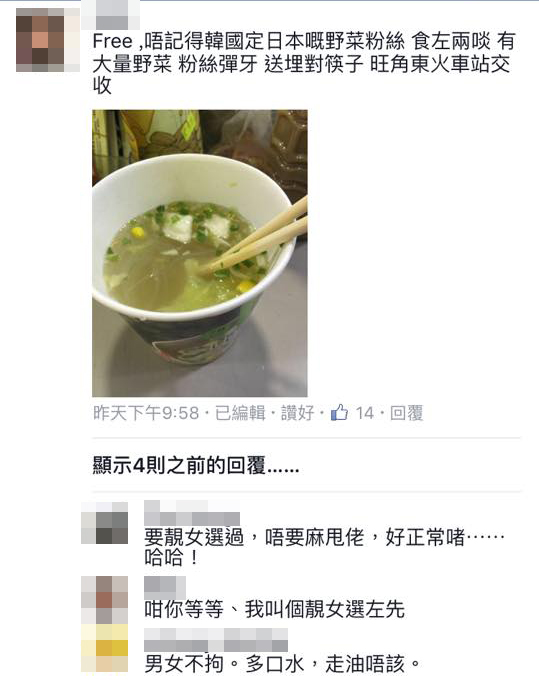Click commenter name above 要靚女選過 reply
Image resolution: width=539 pixels, height=680 pixels.
192,513
